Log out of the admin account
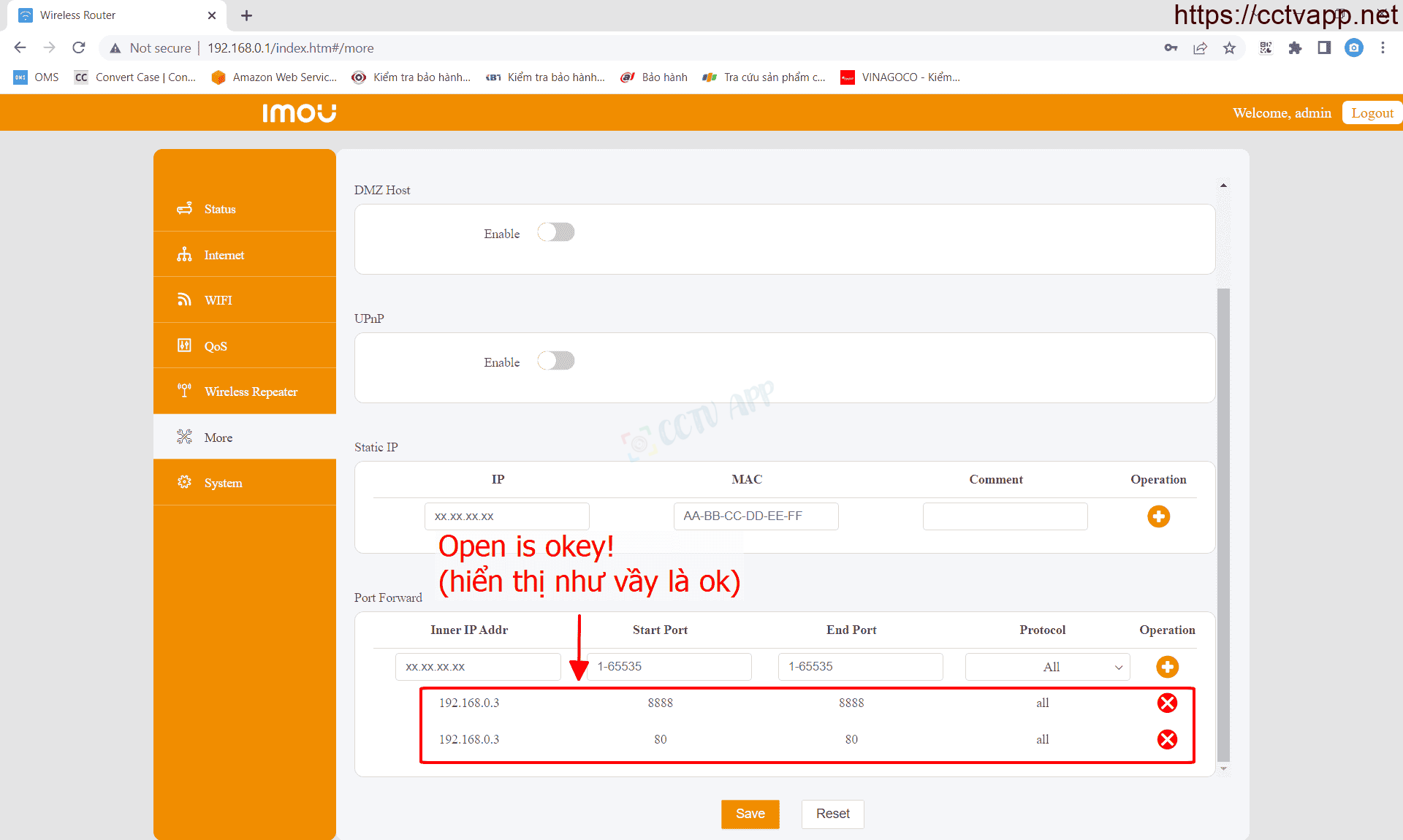Screen dimensions: 1403x840 click(x=1372, y=113)
